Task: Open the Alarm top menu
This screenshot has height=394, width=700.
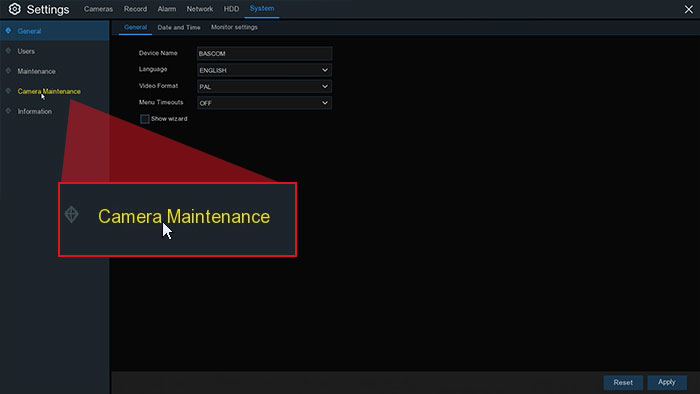Action: tap(167, 9)
